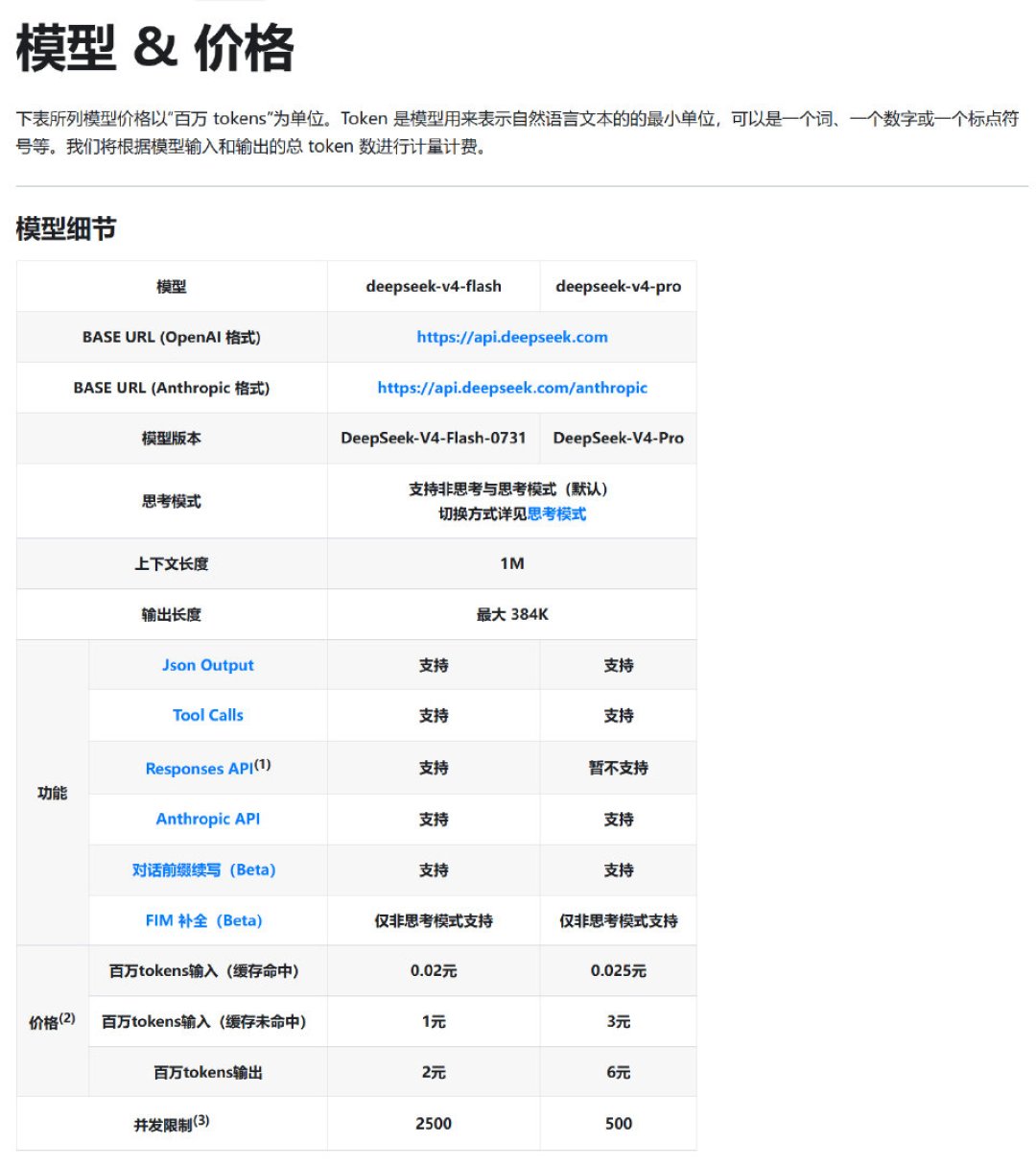Open the Responses API feature link
This screenshot has width=1036, height=1166.
point(200,769)
